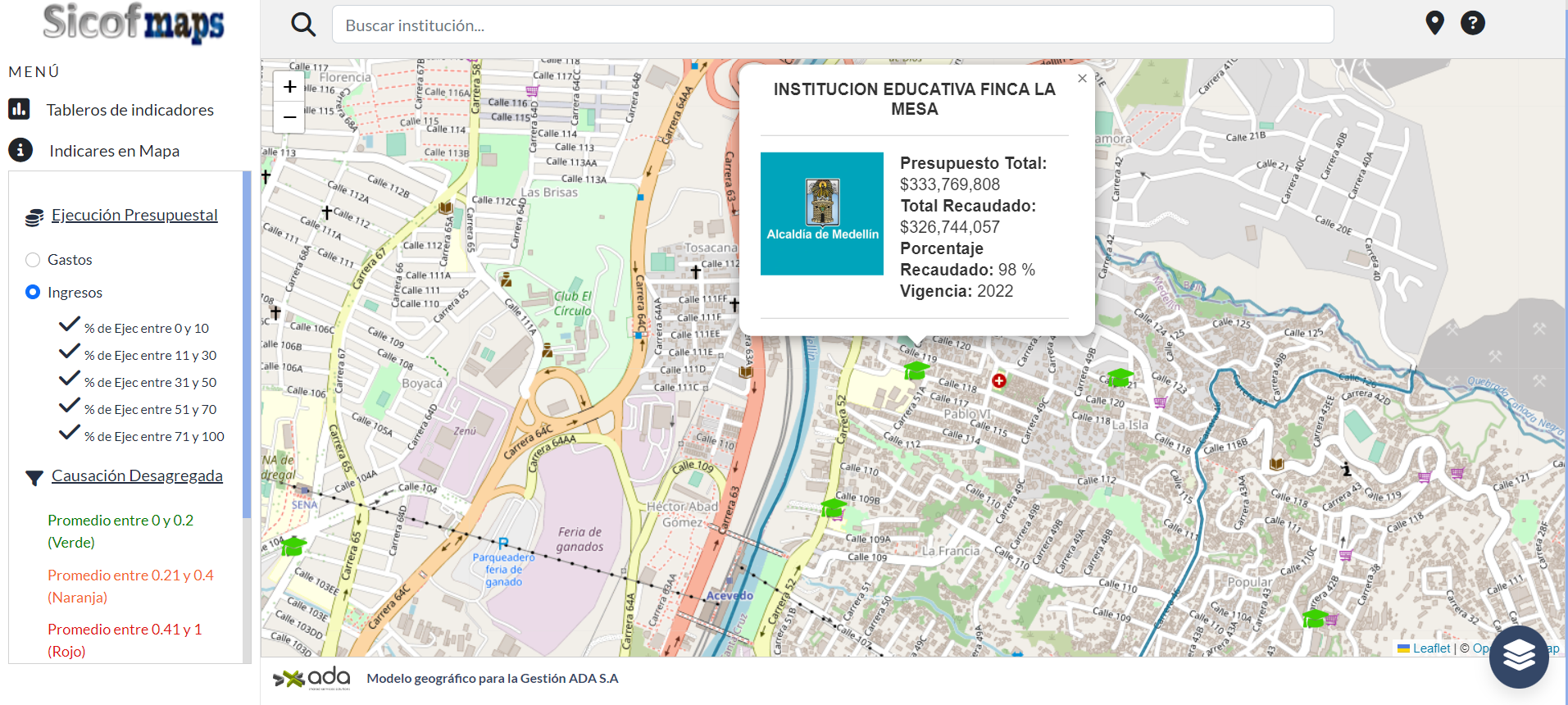Open the help question mark icon
Image resolution: width=1568 pixels, height=705 pixels.
[1472, 23]
